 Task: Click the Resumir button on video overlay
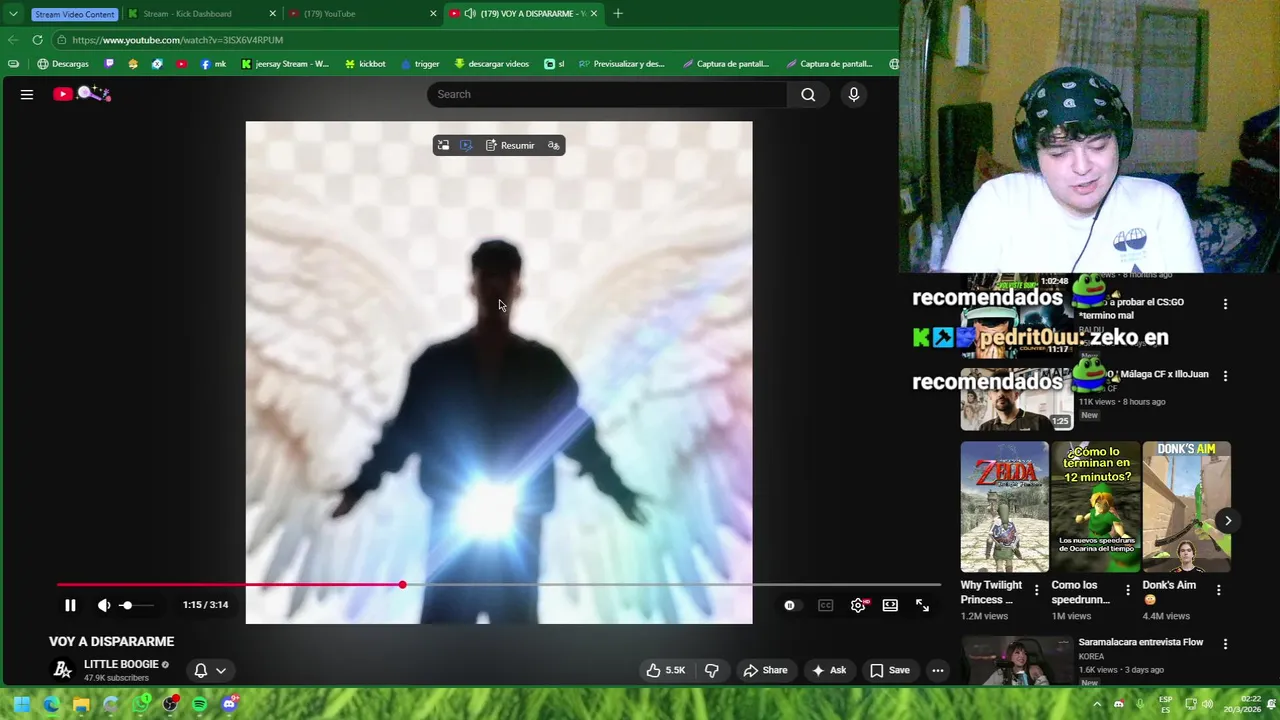tap(510, 146)
